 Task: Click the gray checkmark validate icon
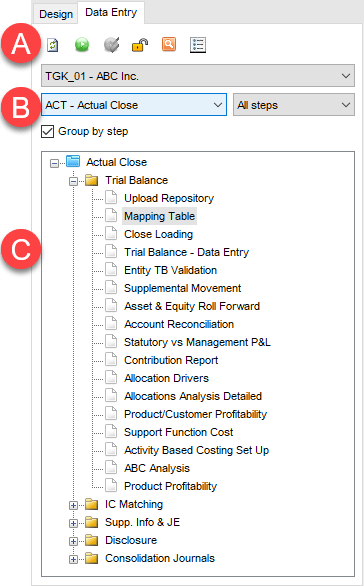point(111,45)
